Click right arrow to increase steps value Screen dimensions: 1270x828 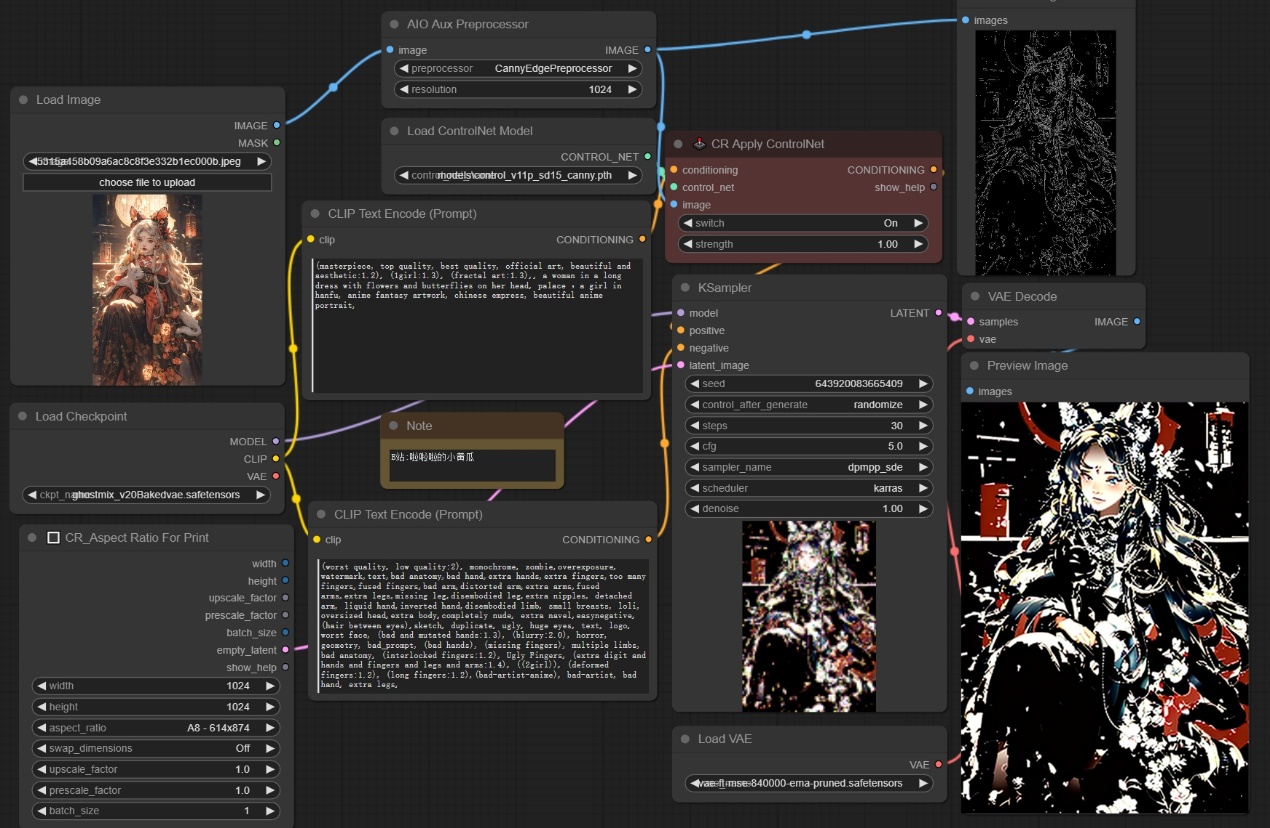923,426
